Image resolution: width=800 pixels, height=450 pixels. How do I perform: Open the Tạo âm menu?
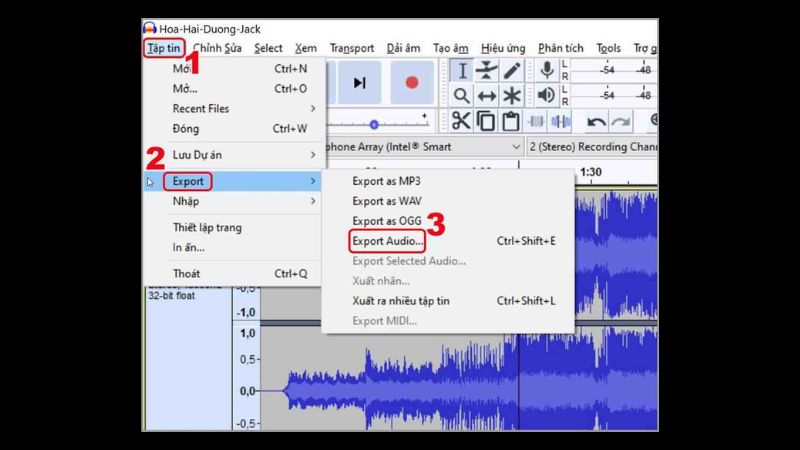(451, 48)
